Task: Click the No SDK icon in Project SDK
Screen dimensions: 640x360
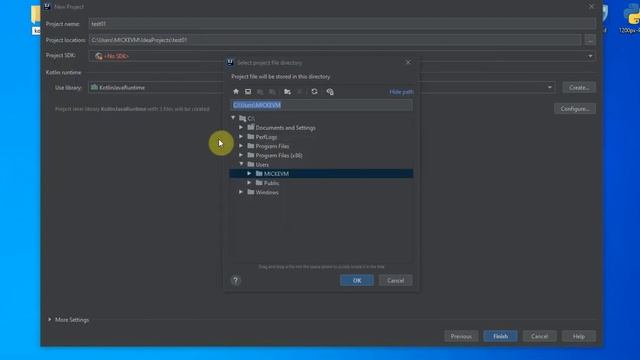Action: click(98, 56)
